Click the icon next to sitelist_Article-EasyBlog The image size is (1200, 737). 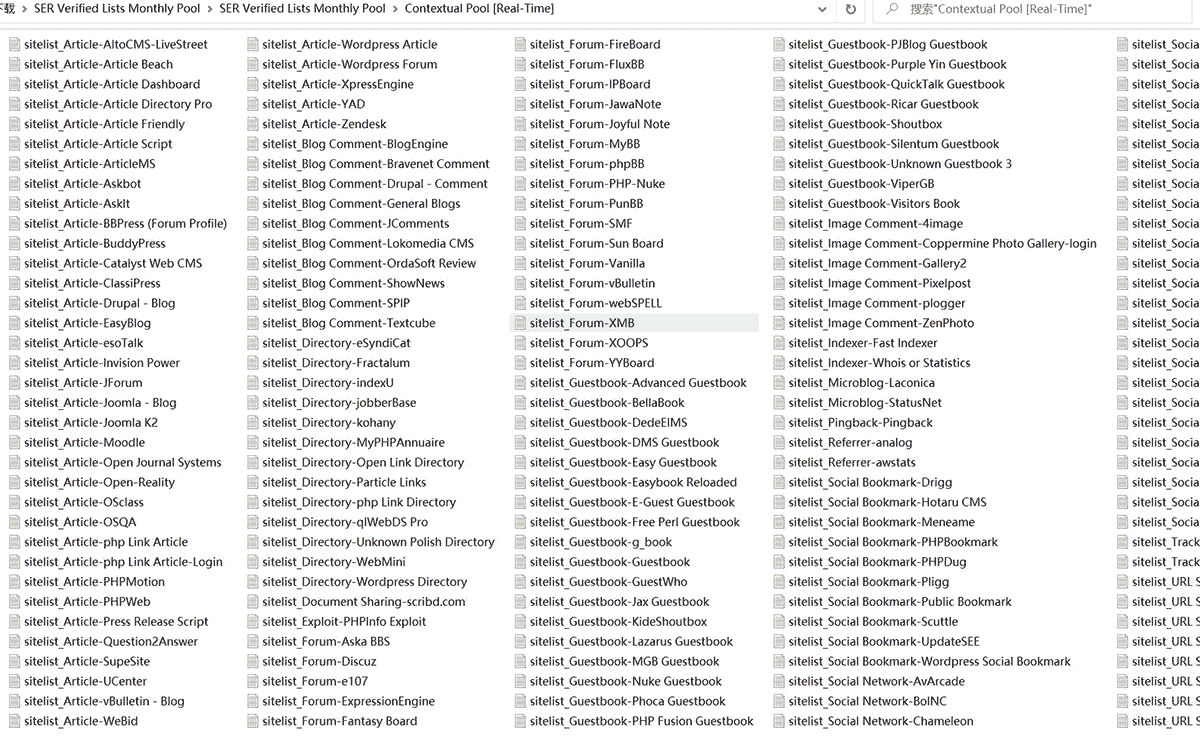(x=14, y=323)
